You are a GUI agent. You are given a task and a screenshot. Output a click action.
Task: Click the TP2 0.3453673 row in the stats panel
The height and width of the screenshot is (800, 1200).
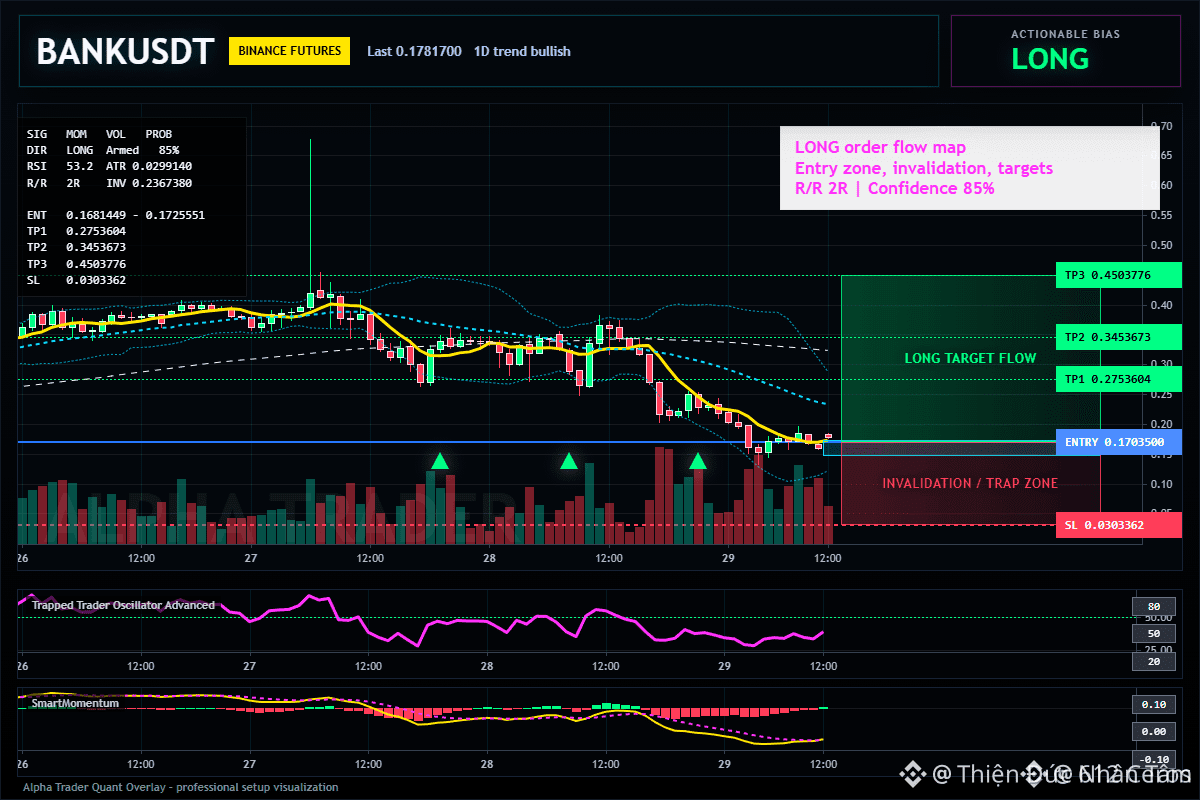tap(76, 247)
